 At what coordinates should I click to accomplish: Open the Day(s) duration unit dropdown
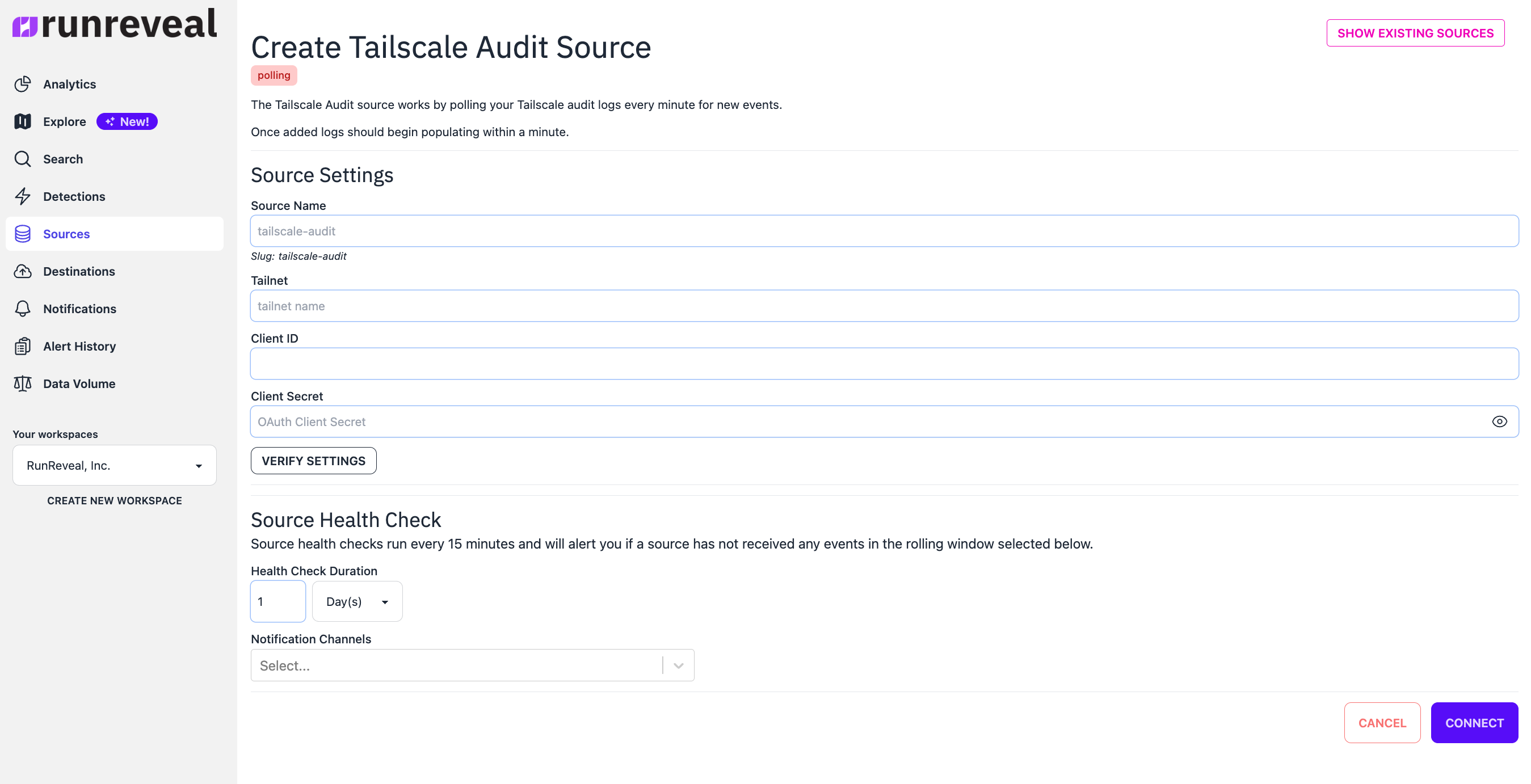pos(356,601)
